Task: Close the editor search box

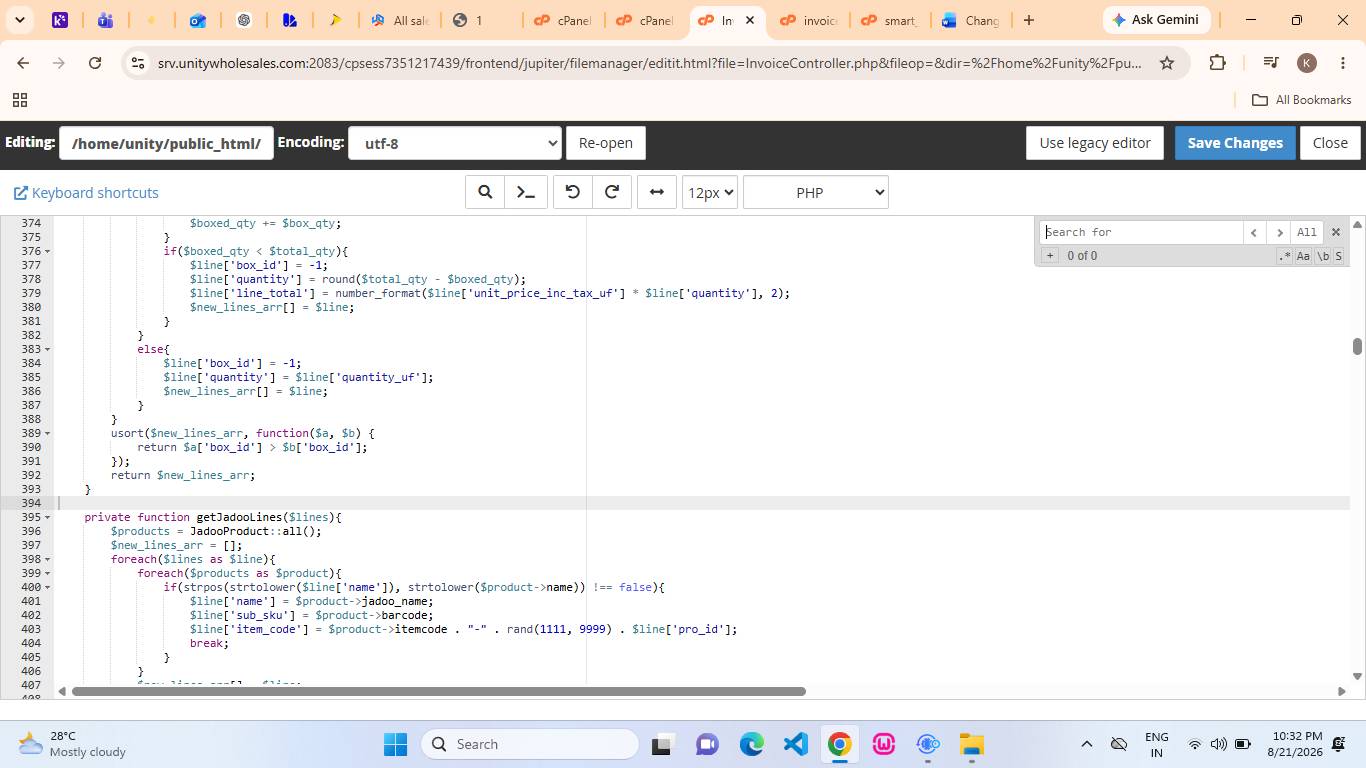Action: point(1335,232)
